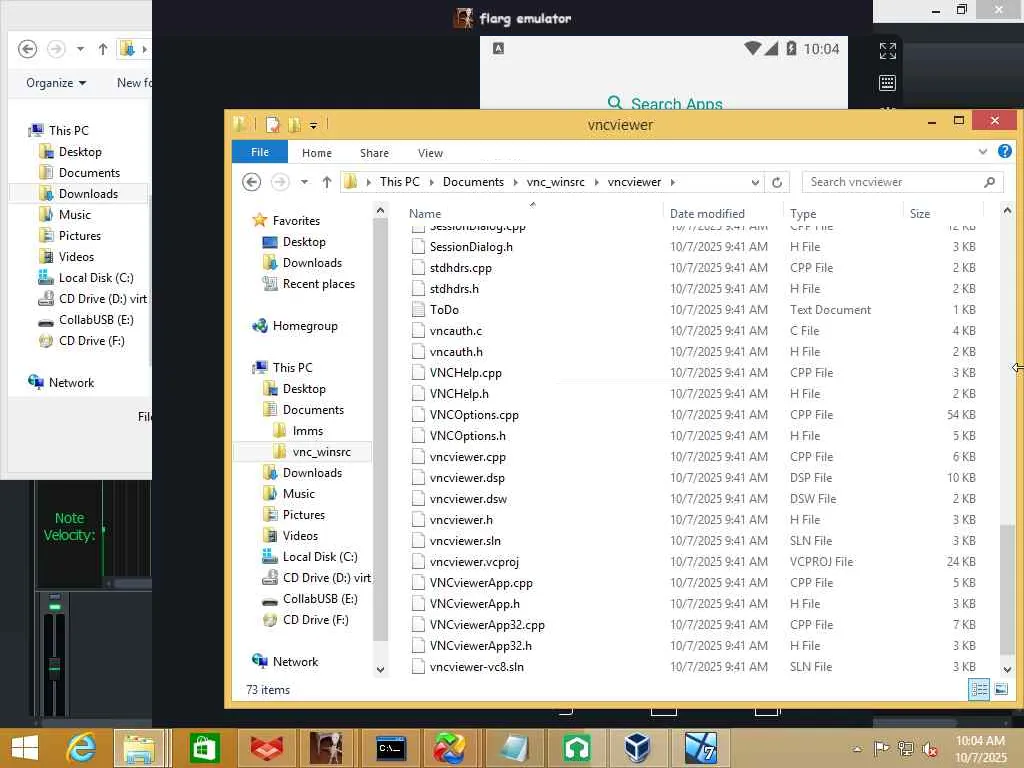Click Documents in the address breadcrumb
The image size is (1024, 768).
pyautogui.click(x=473, y=182)
